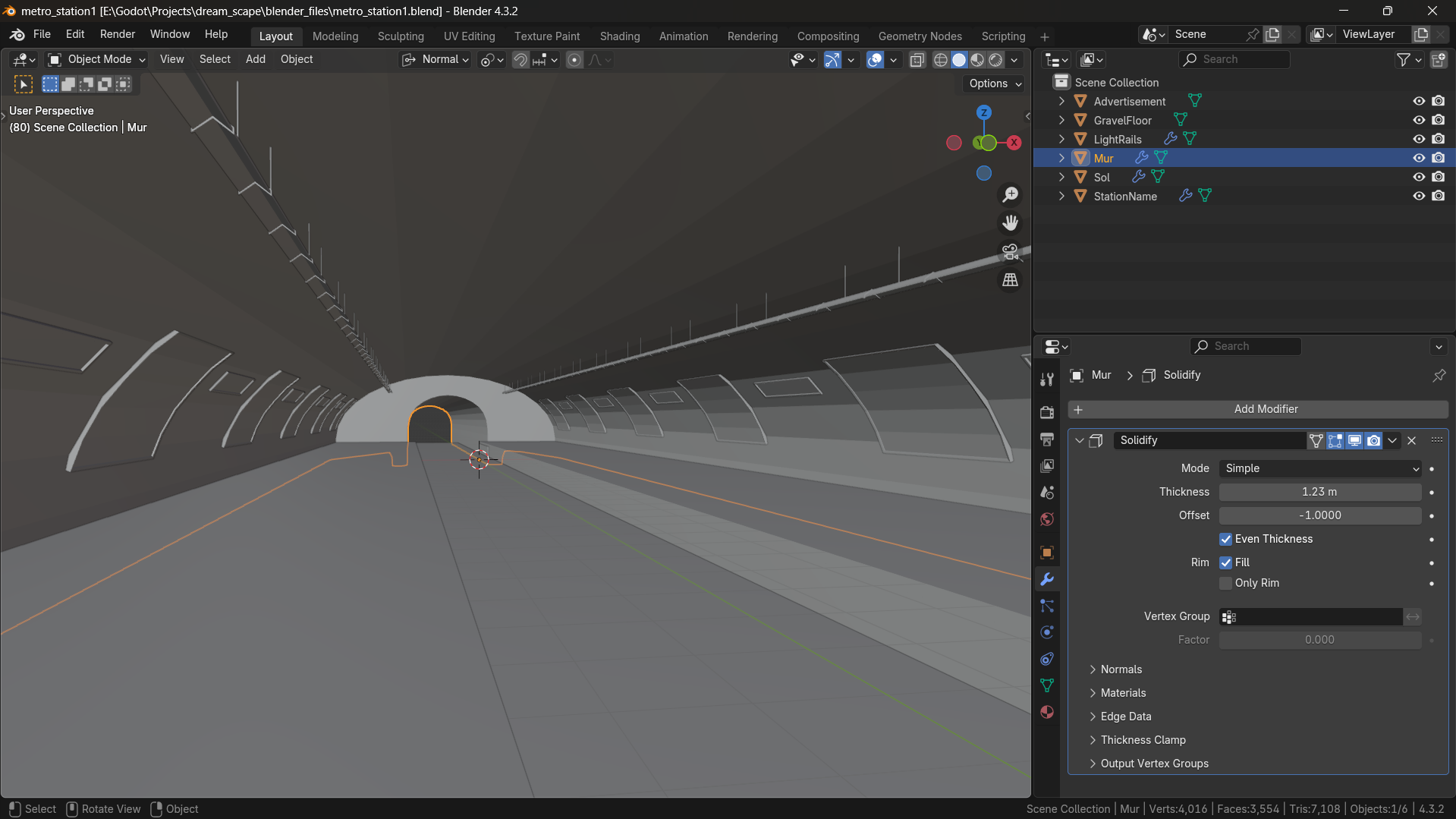Expand the Thickness Clamp section
The image size is (1456, 819).
1143,740
